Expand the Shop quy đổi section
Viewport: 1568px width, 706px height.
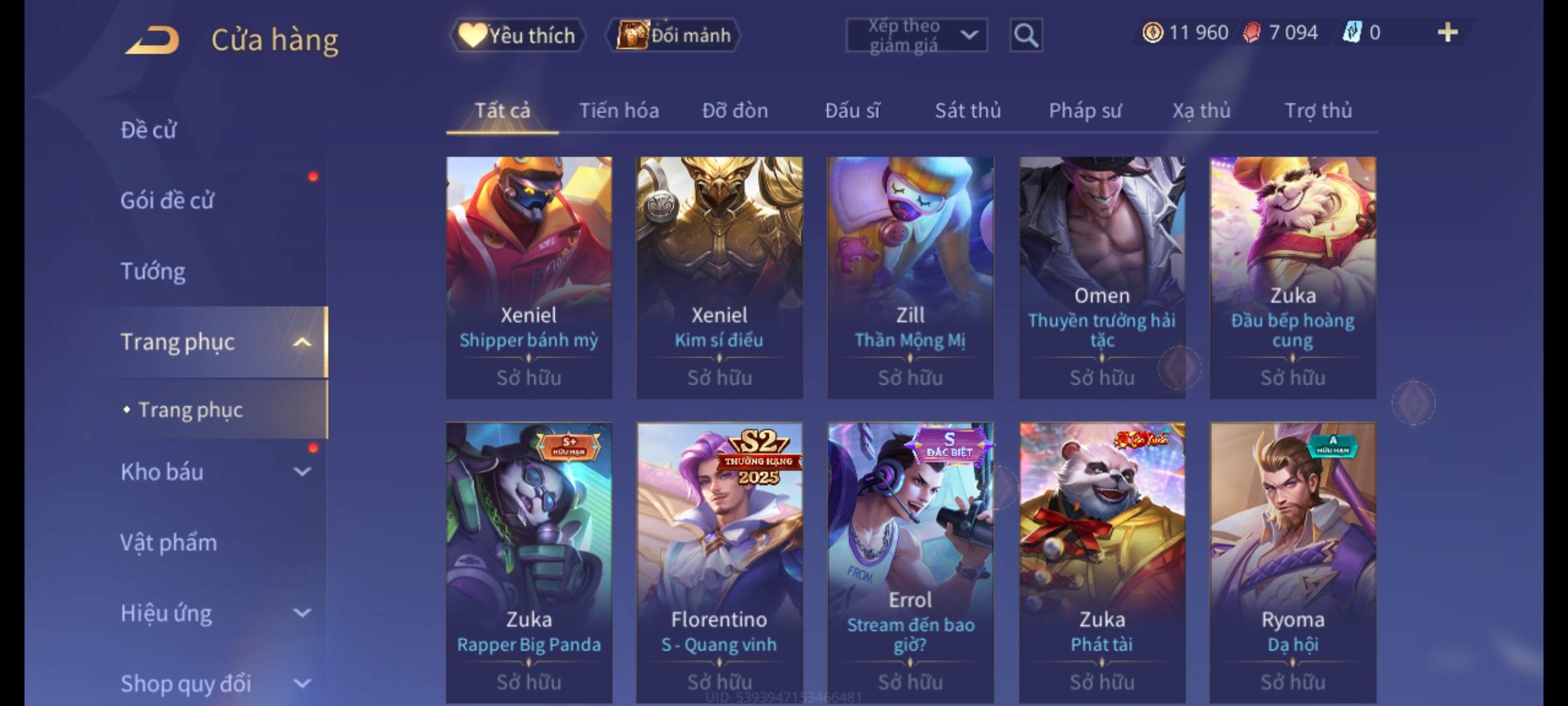pos(302,684)
